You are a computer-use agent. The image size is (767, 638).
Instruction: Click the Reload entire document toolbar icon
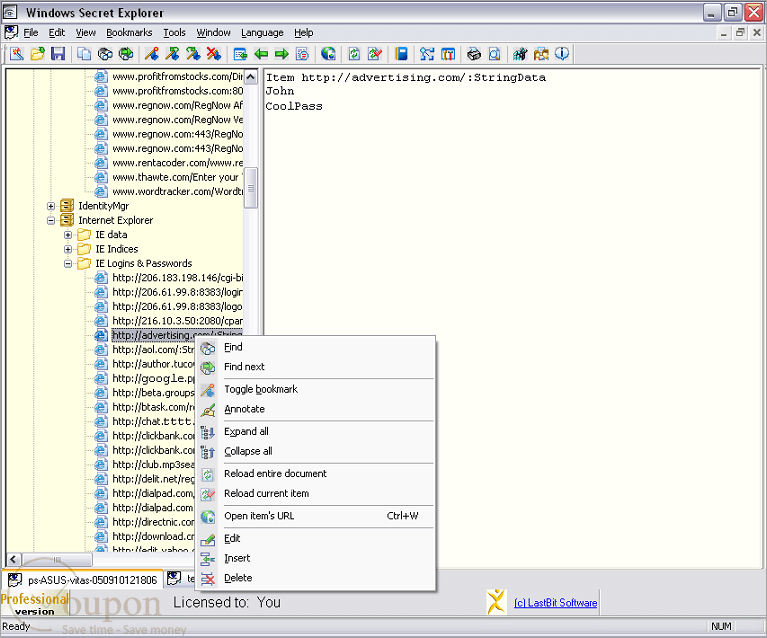tap(354, 54)
